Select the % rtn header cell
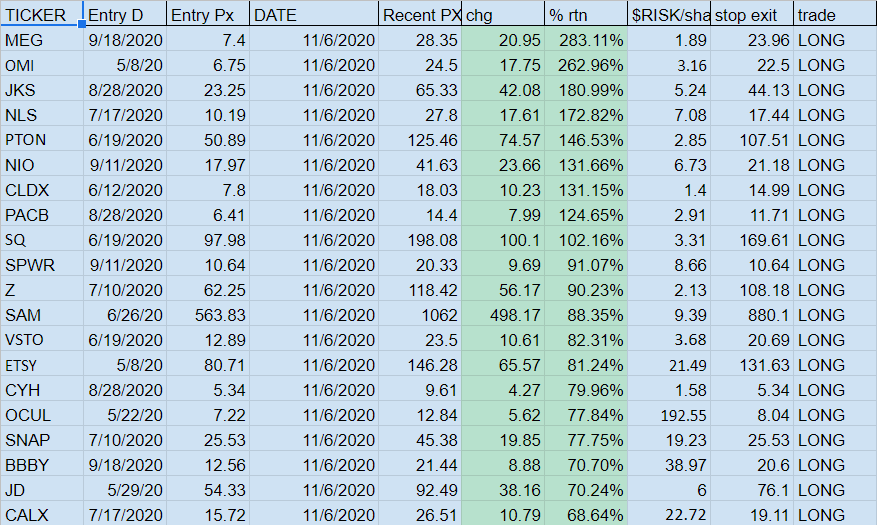The width and height of the screenshot is (877, 525). (x=586, y=15)
